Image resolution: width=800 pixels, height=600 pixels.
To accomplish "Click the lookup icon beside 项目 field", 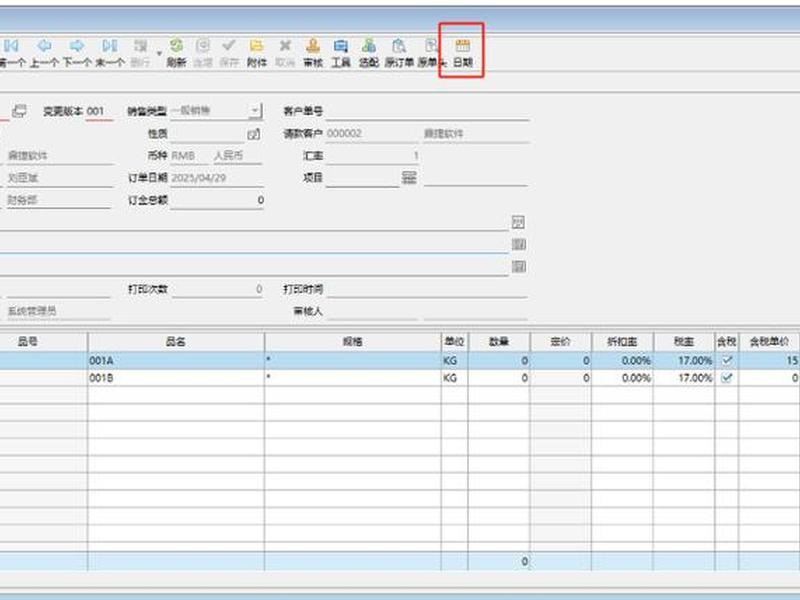I will coord(409,178).
